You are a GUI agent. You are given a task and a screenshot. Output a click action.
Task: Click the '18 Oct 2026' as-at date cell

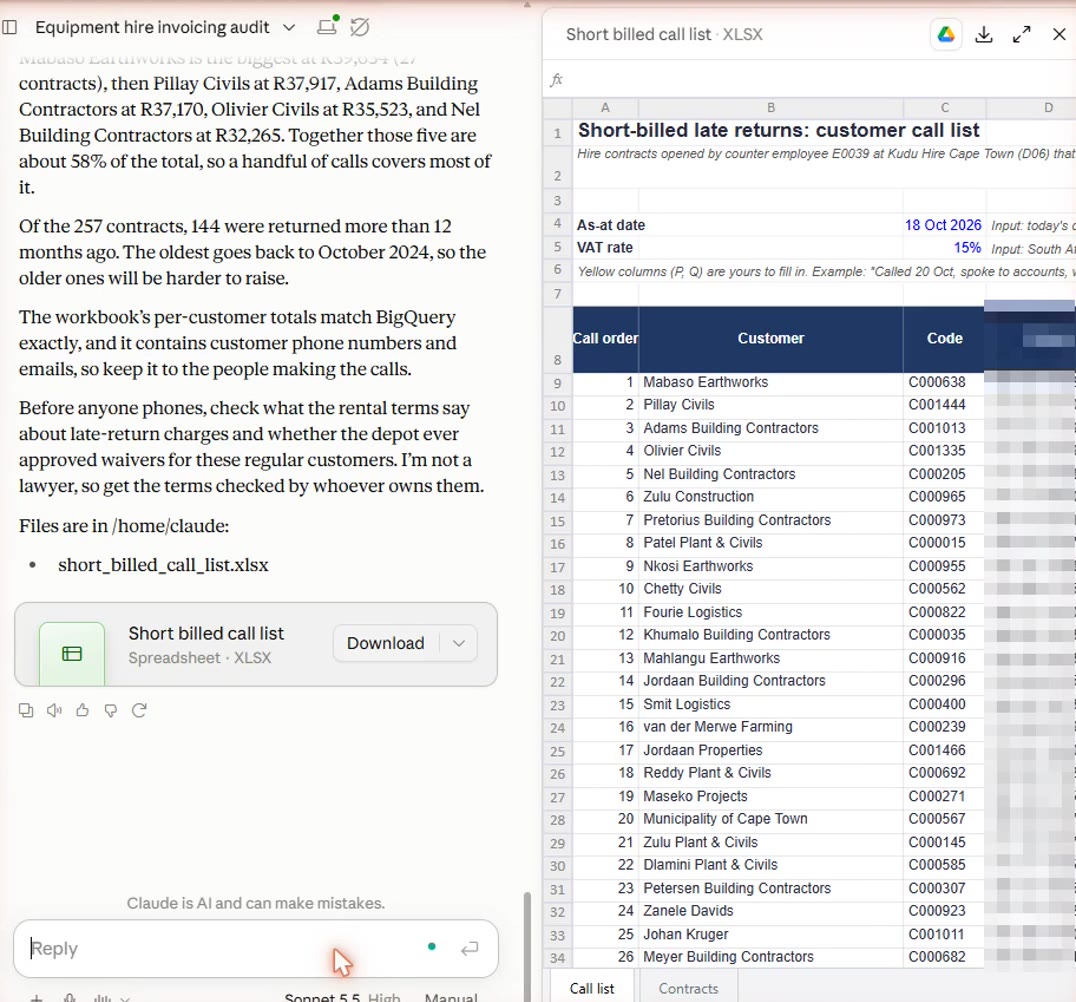pyautogui.click(x=944, y=225)
